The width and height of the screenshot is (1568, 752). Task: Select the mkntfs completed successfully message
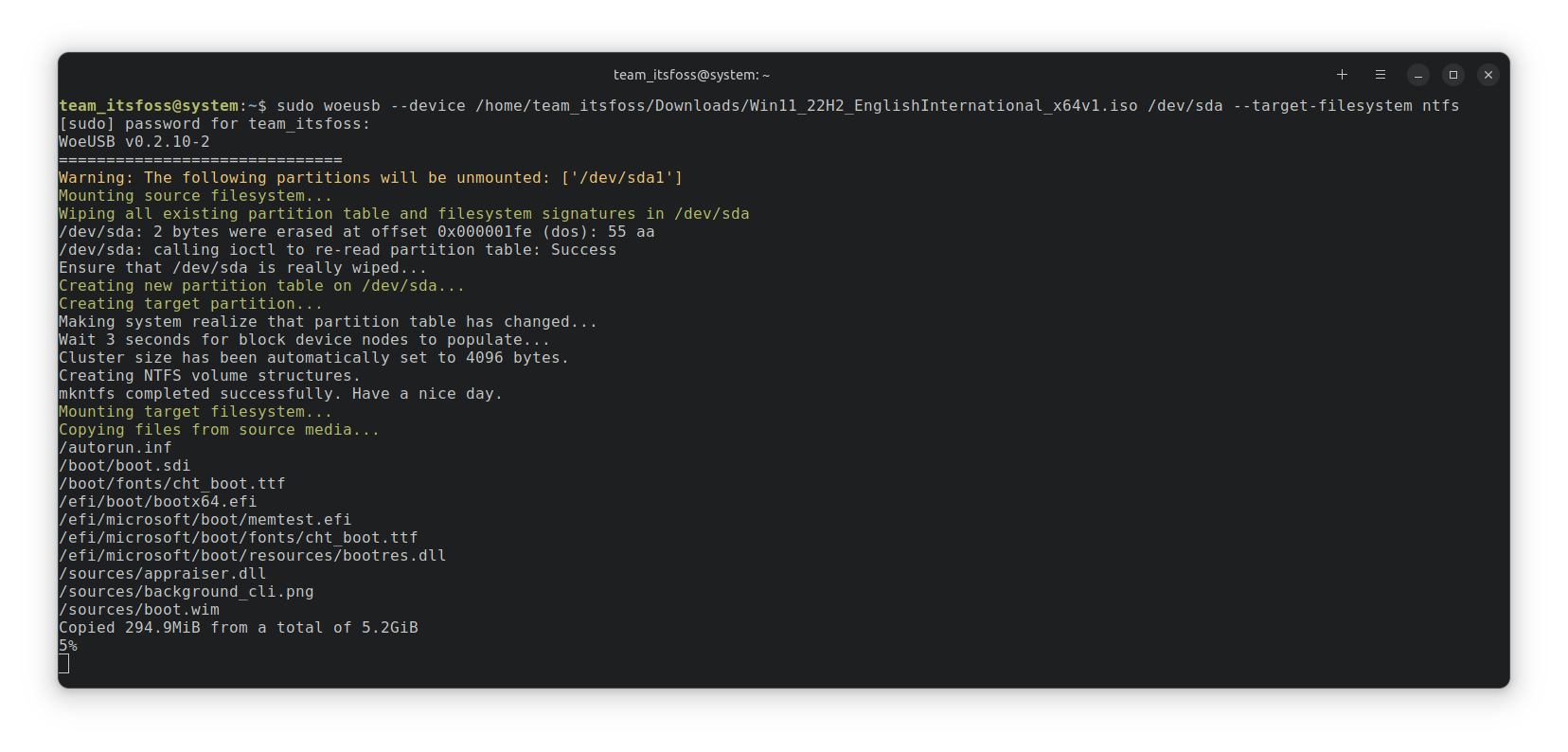coord(280,393)
